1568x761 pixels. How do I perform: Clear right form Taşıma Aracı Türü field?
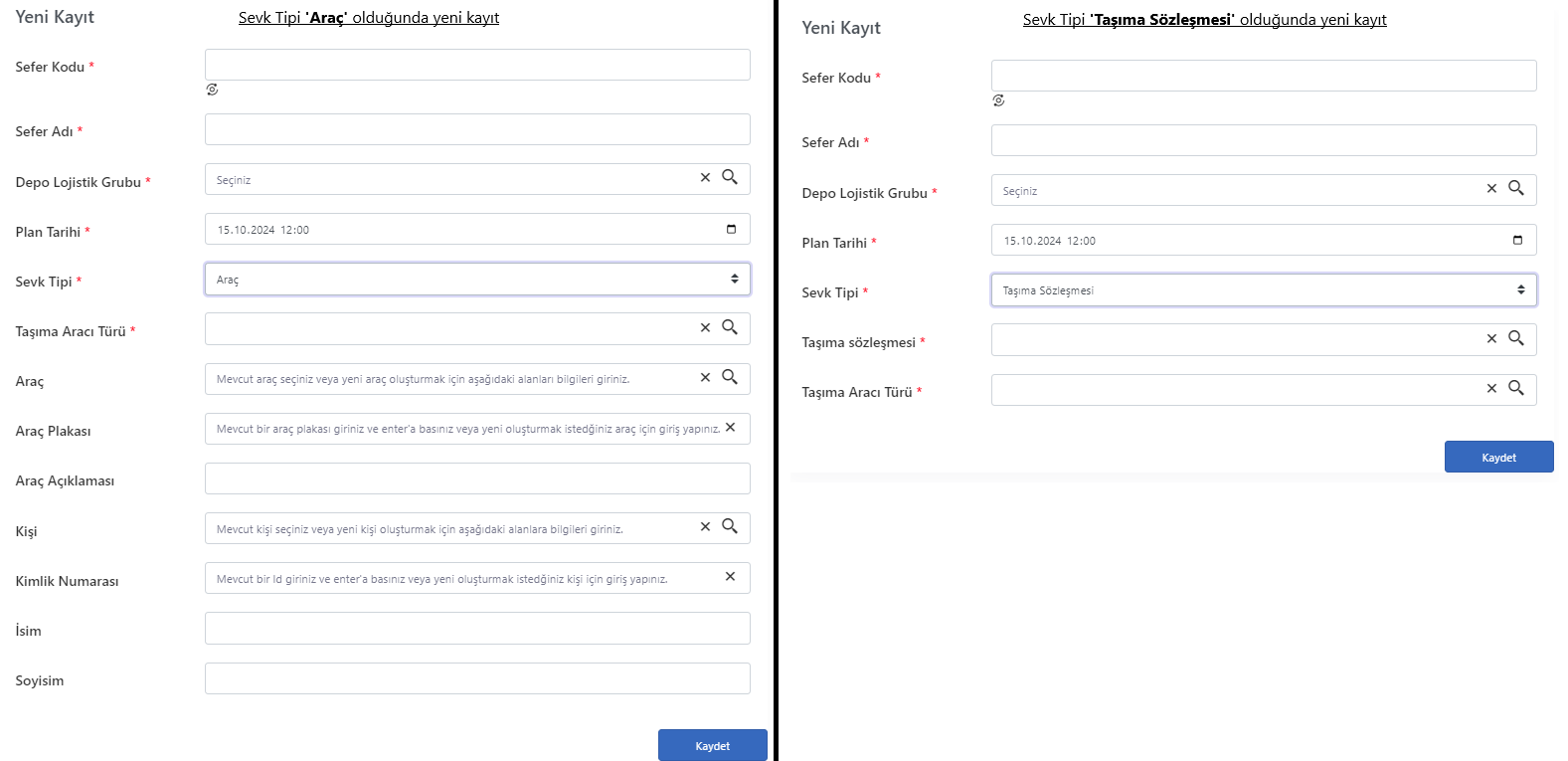1491,388
